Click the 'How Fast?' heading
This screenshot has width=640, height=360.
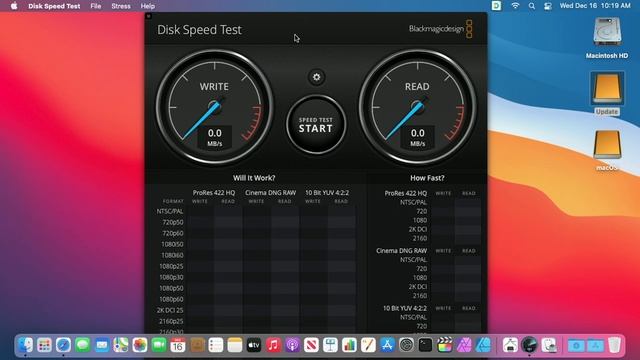tap(427, 178)
